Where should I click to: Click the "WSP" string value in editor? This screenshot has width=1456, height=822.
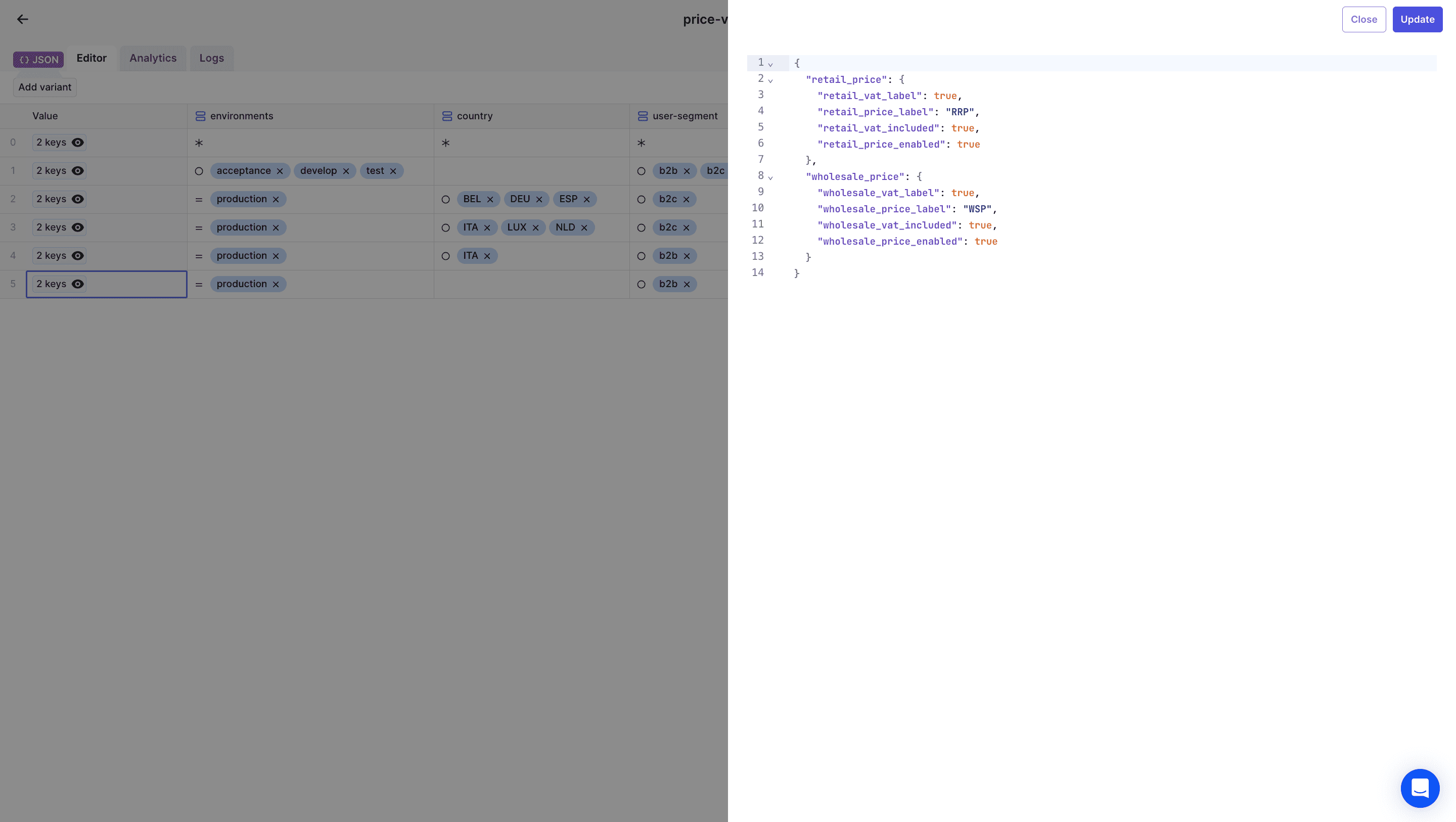[977, 209]
